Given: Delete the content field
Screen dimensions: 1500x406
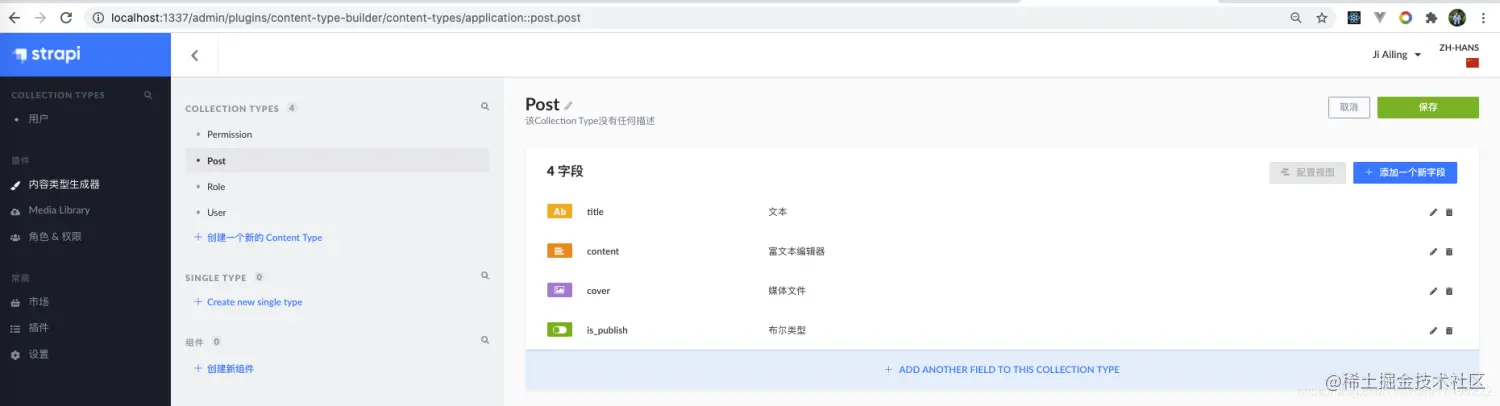Looking at the screenshot, I should (1450, 251).
